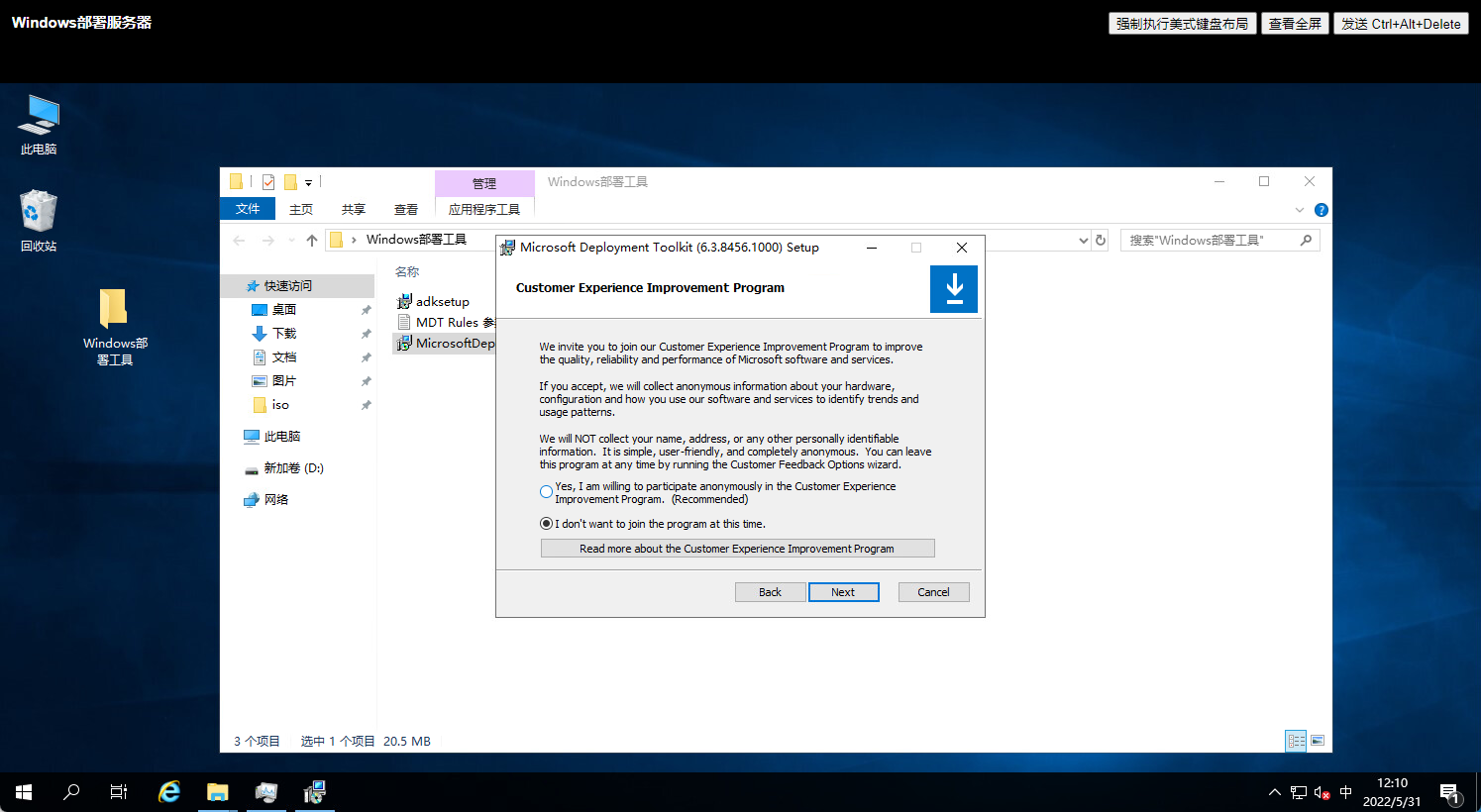Open Explorer help question mark icon
The height and width of the screenshot is (812, 1481).
(1321, 210)
